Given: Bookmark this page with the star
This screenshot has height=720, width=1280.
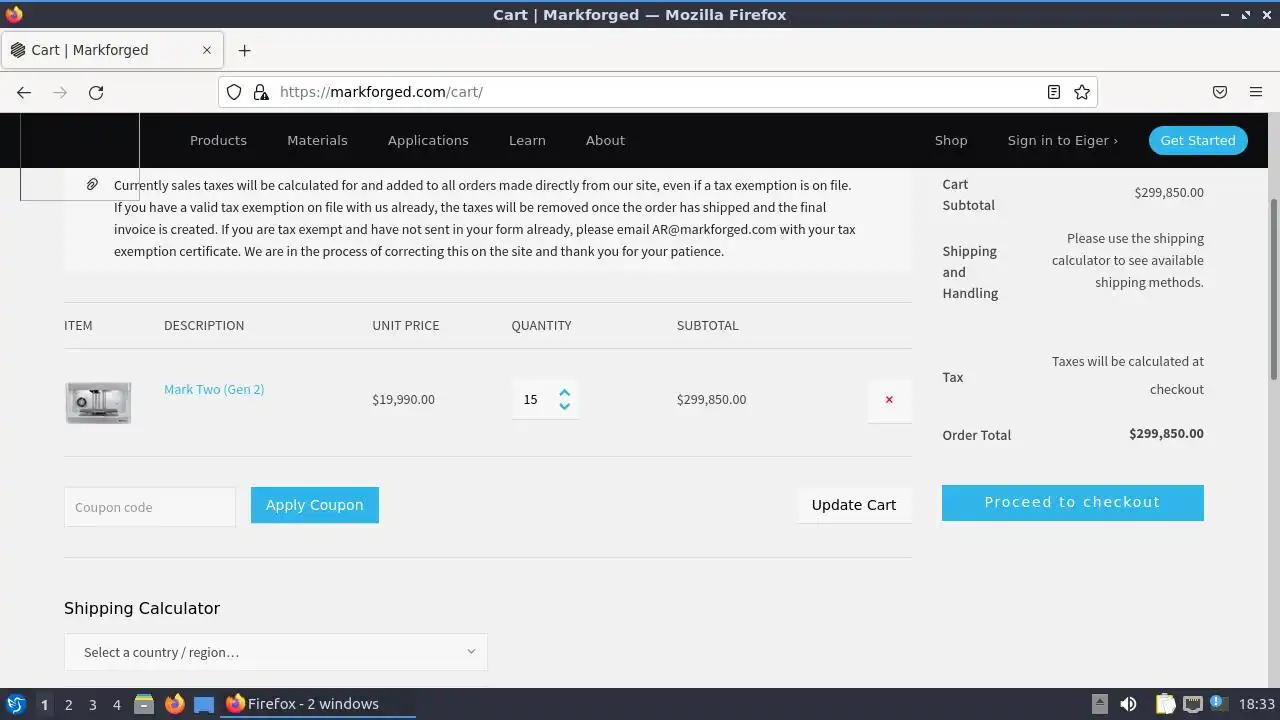Looking at the screenshot, I should click(1082, 92).
